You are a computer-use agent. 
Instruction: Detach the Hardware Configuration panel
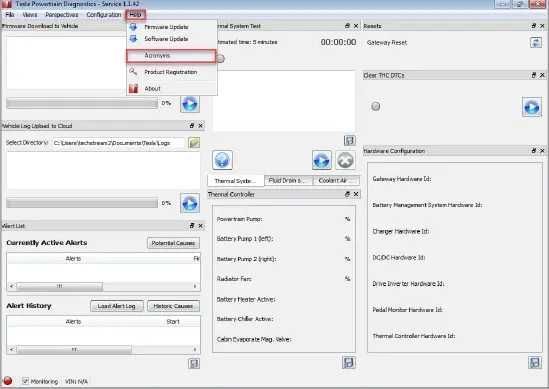pyautogui.click(x=534, y=151)
